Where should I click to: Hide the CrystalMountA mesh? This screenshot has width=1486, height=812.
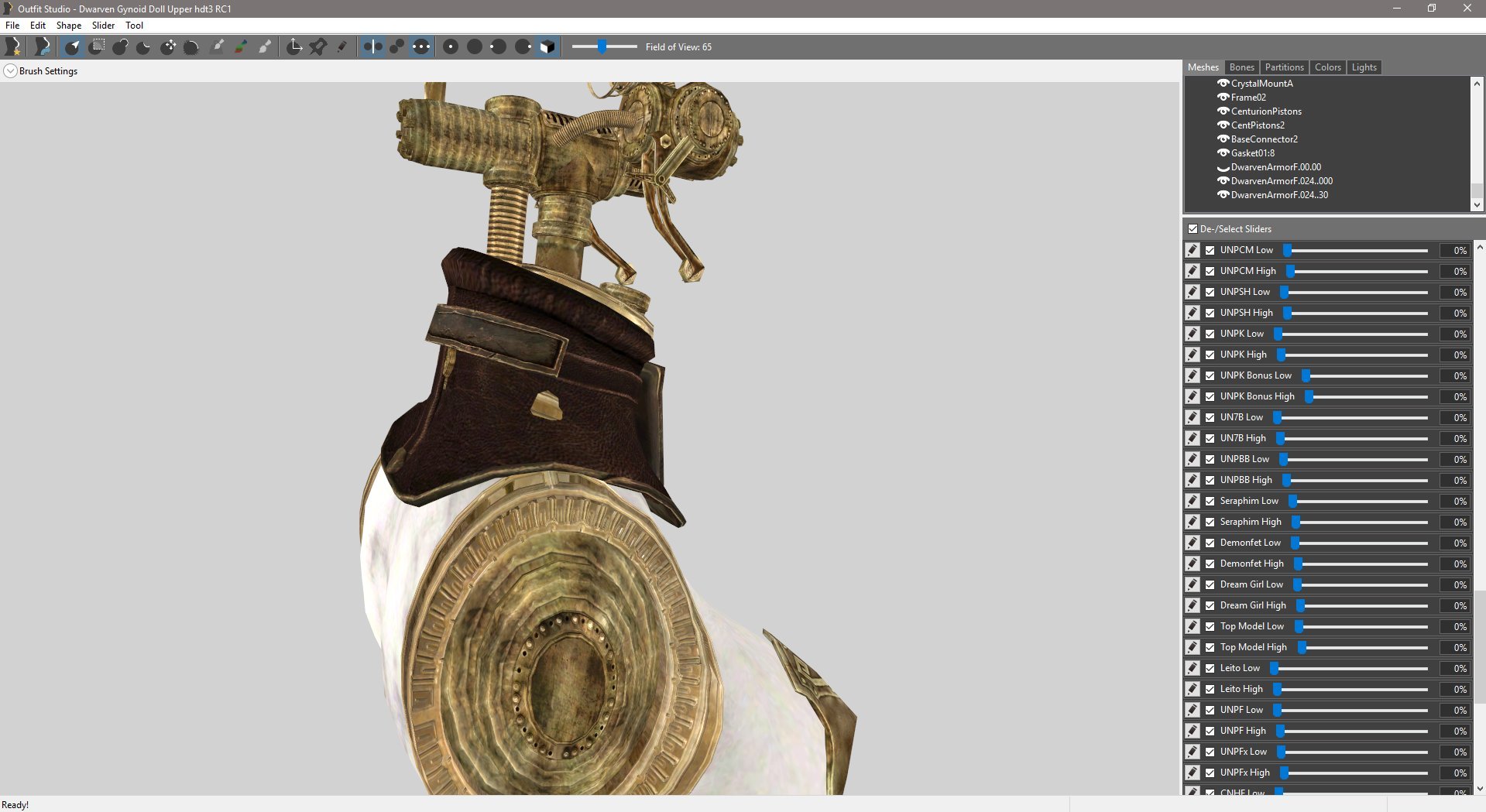point(1223,84)
